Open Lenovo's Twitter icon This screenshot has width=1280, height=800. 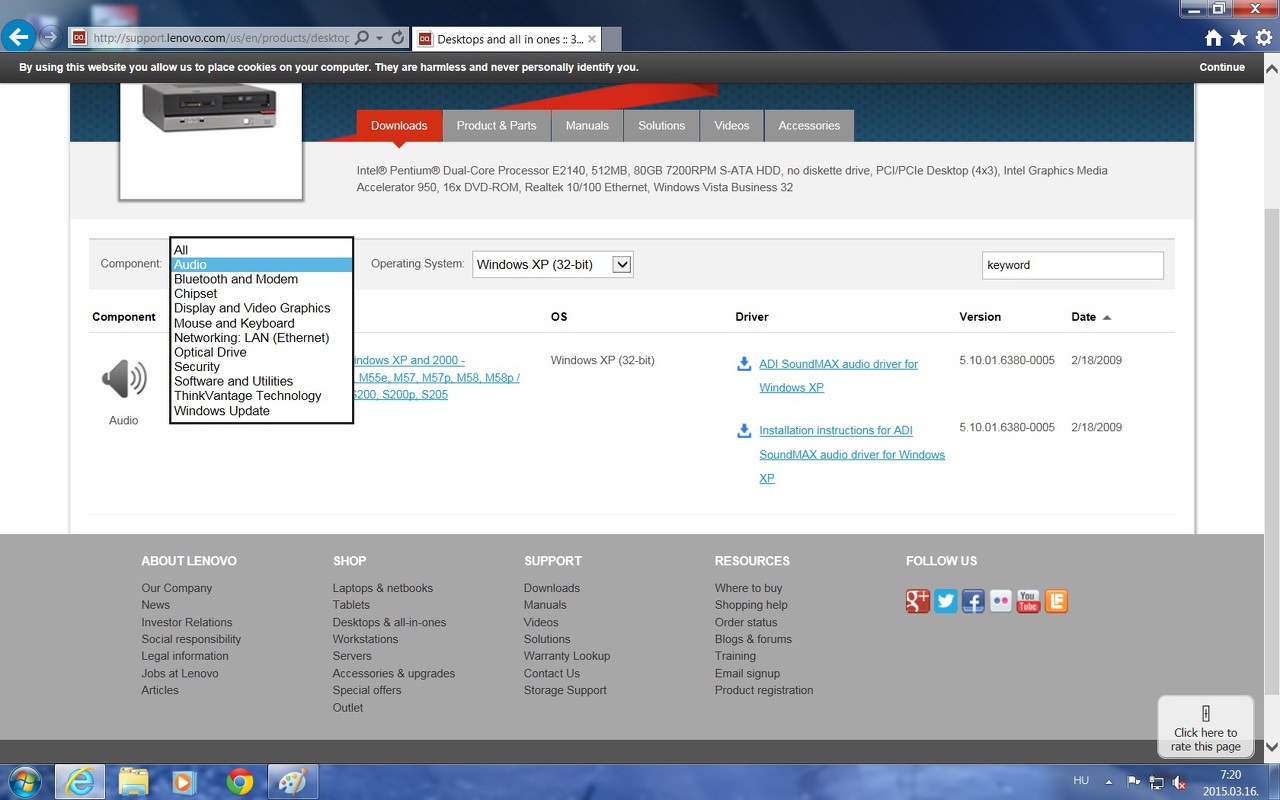946,601
